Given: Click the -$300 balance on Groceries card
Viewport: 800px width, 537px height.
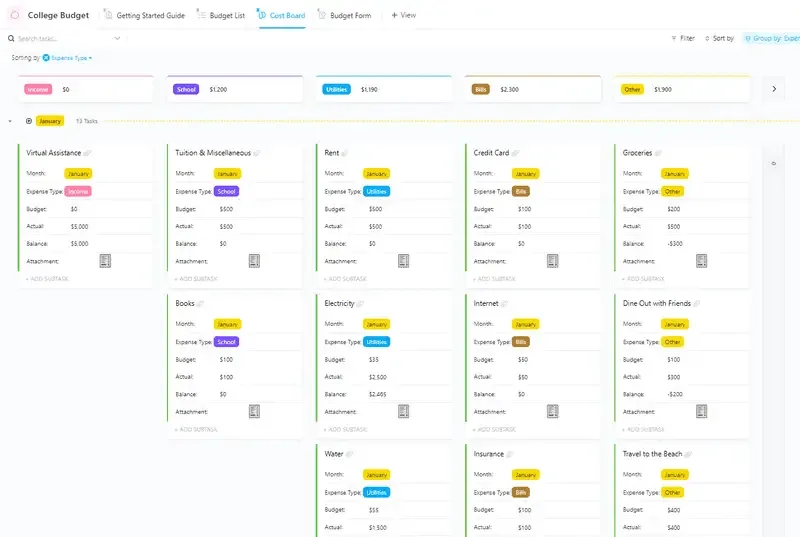Looking at the screenshot, I should pos(674,244).
